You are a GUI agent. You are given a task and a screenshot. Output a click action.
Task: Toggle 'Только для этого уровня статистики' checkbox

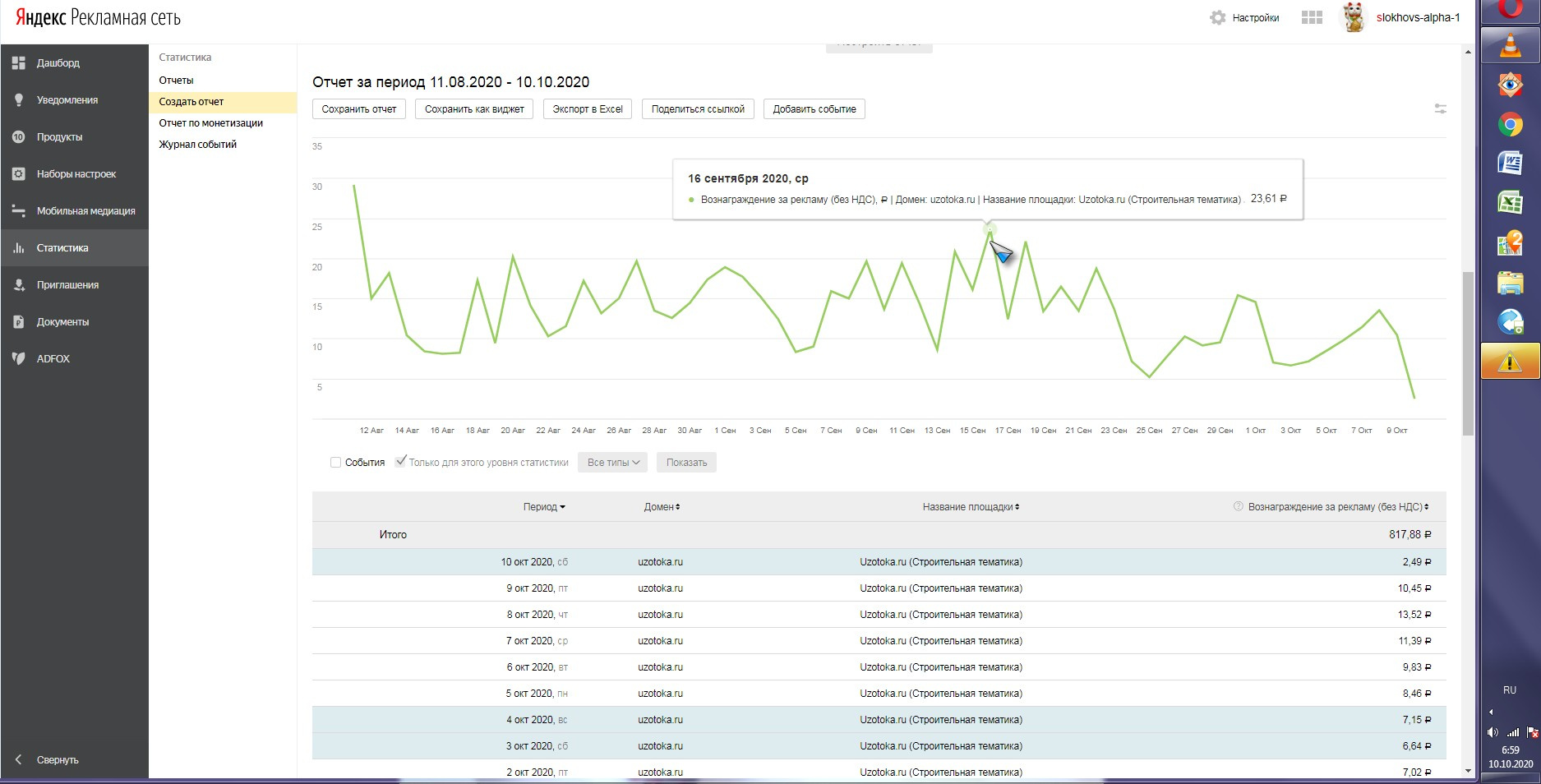pos(400,462)
